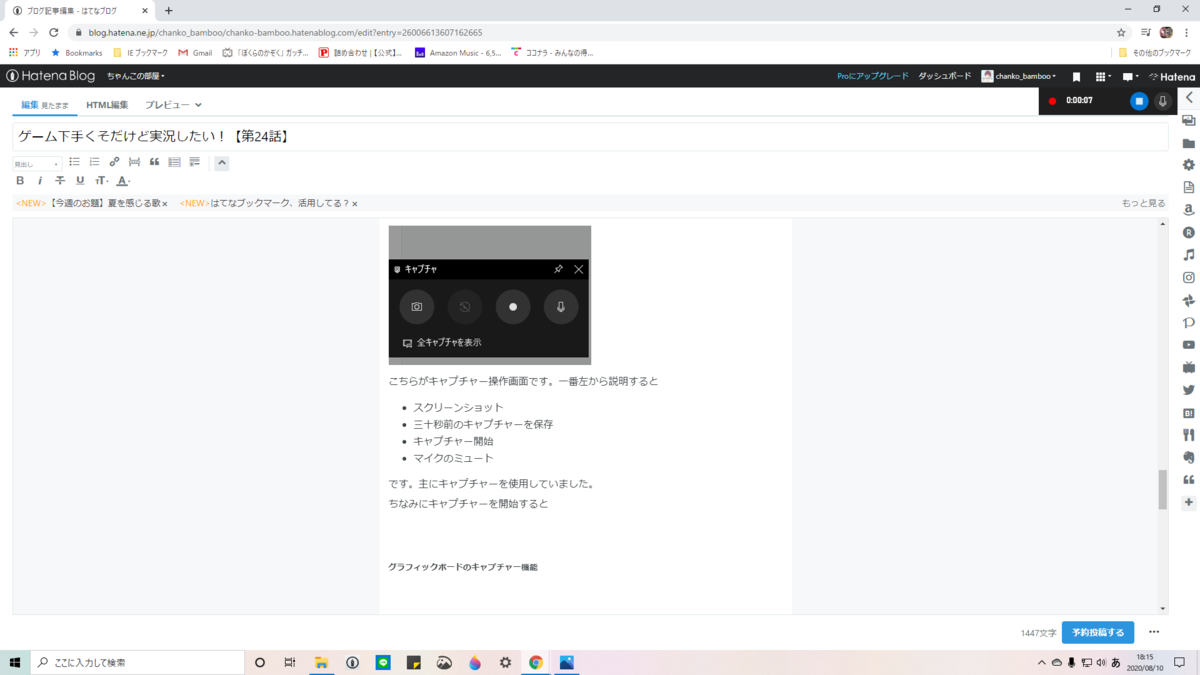Click the Proにアップグレード link
The image size is (1200, 675).
(872, 76)
